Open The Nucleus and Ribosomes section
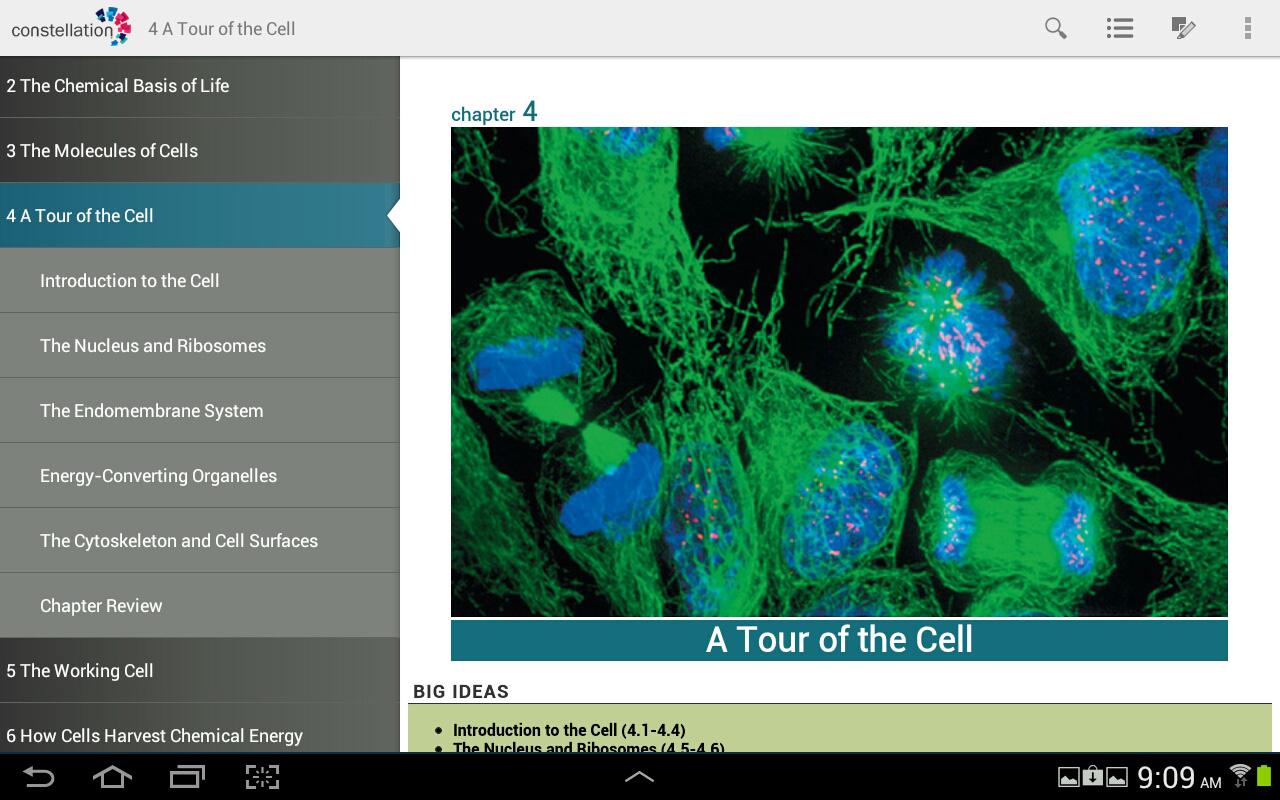1280x800 pixels. coord(200,346)
